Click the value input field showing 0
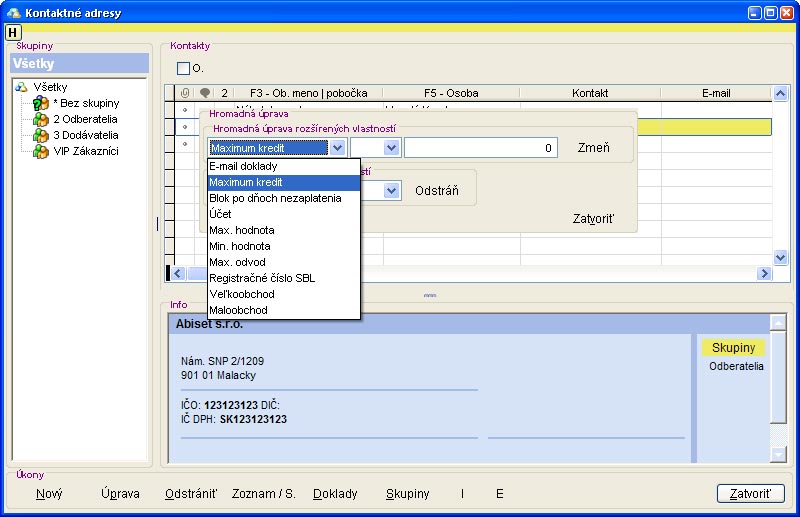 (x=482, y=148)
